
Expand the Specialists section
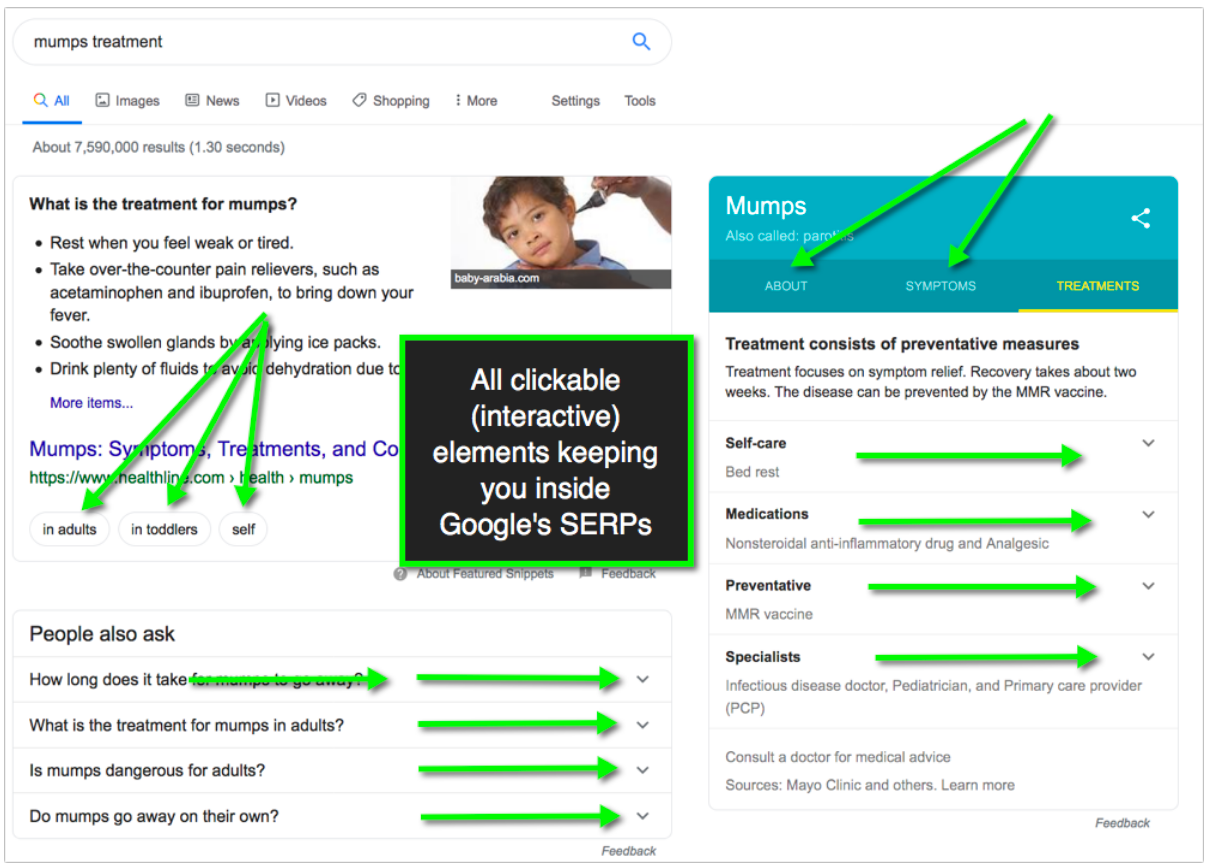coord(1148,656)
